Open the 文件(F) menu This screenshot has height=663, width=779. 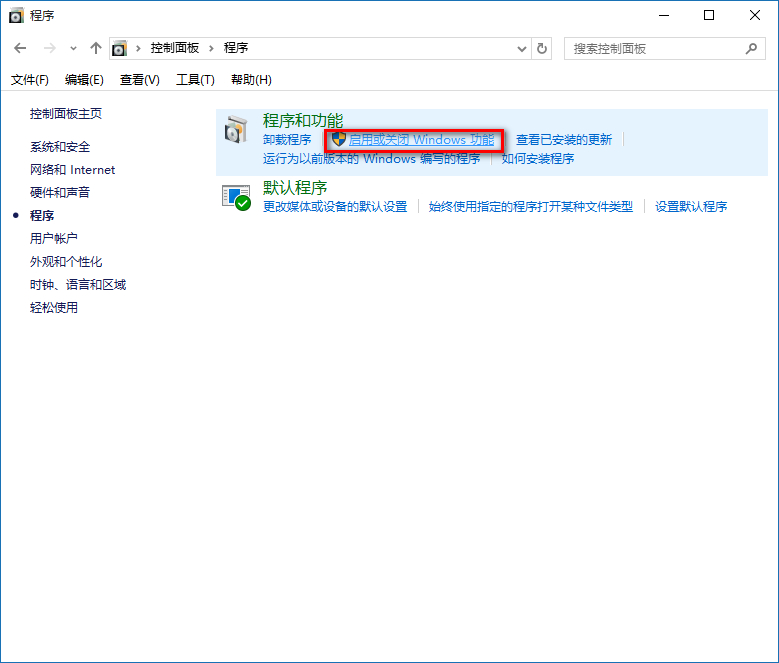pos(29,80)
